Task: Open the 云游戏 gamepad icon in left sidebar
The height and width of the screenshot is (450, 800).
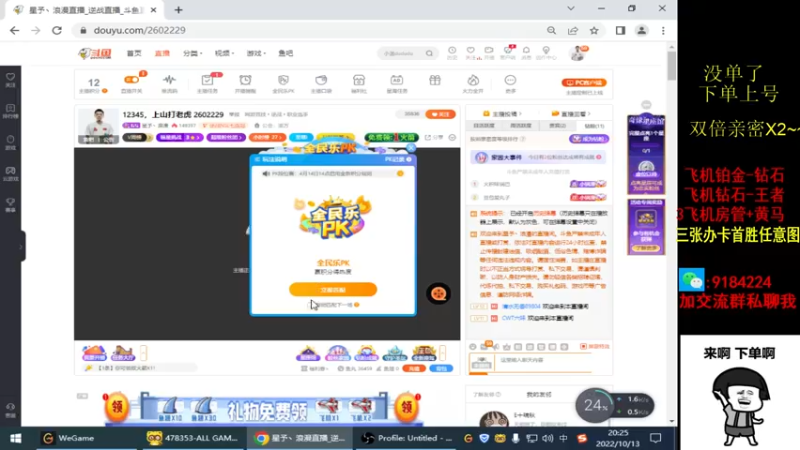Action: click(10, 171)
